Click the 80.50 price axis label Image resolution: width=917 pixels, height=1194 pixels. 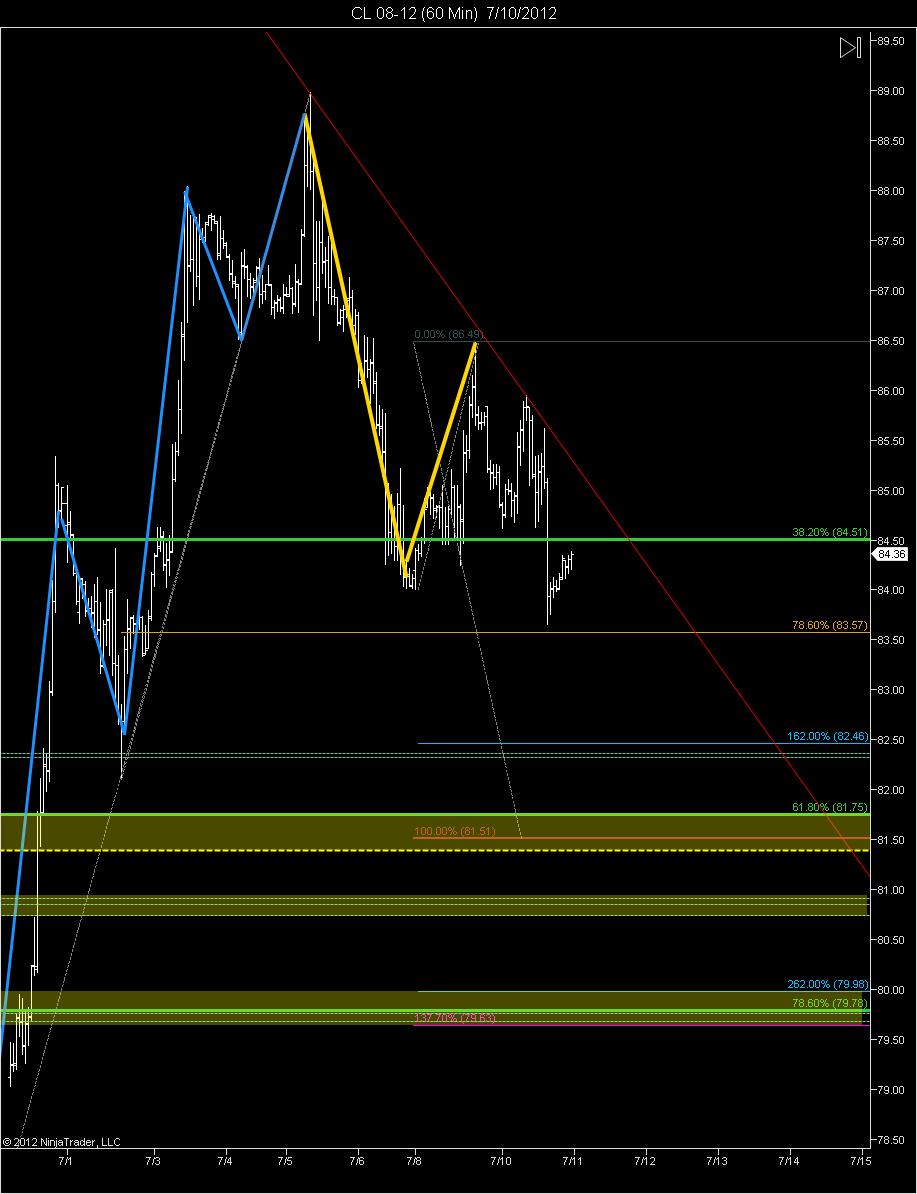click(891, 940)
